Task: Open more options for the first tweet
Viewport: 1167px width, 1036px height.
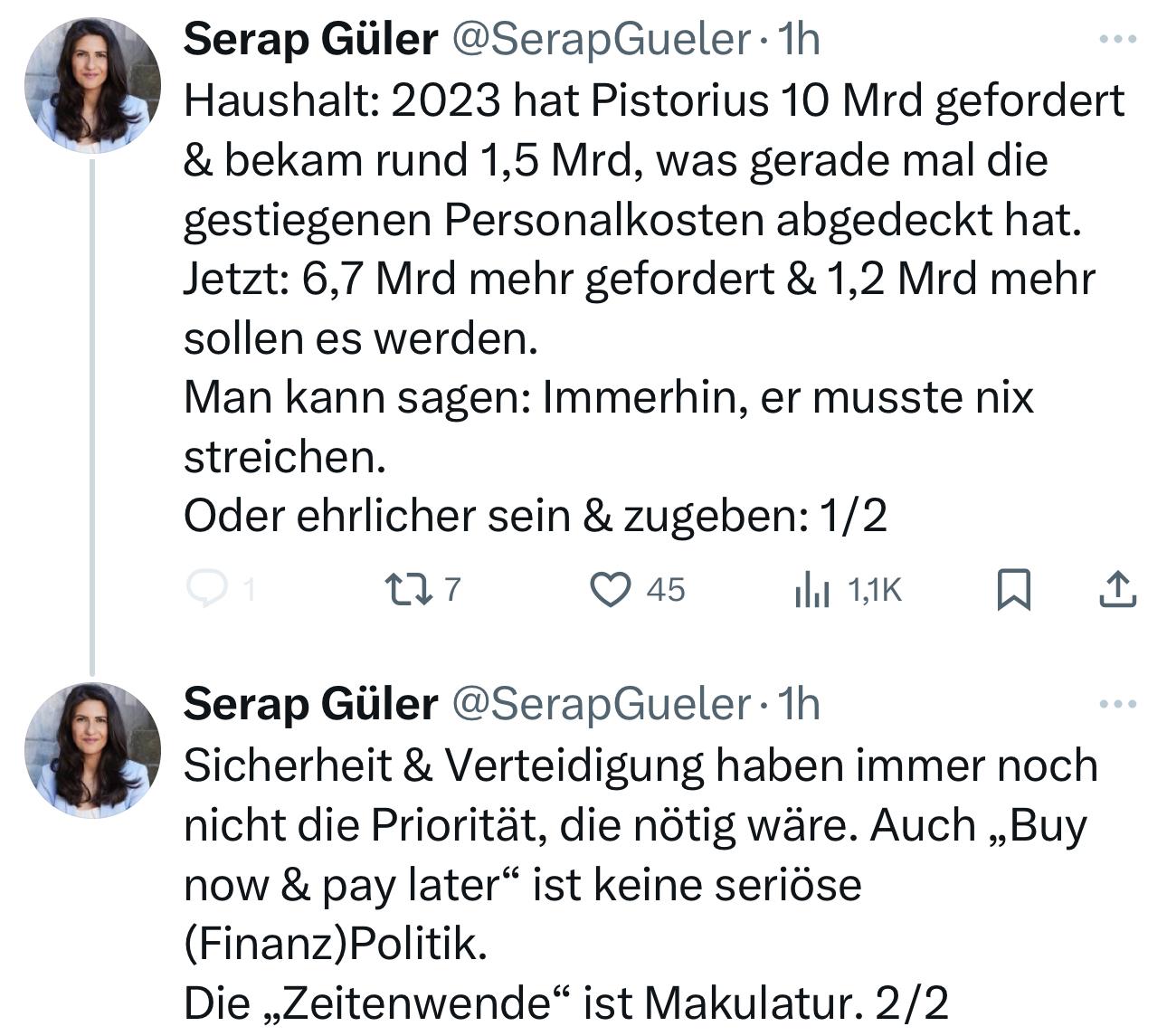Action: click(1117, 39)
